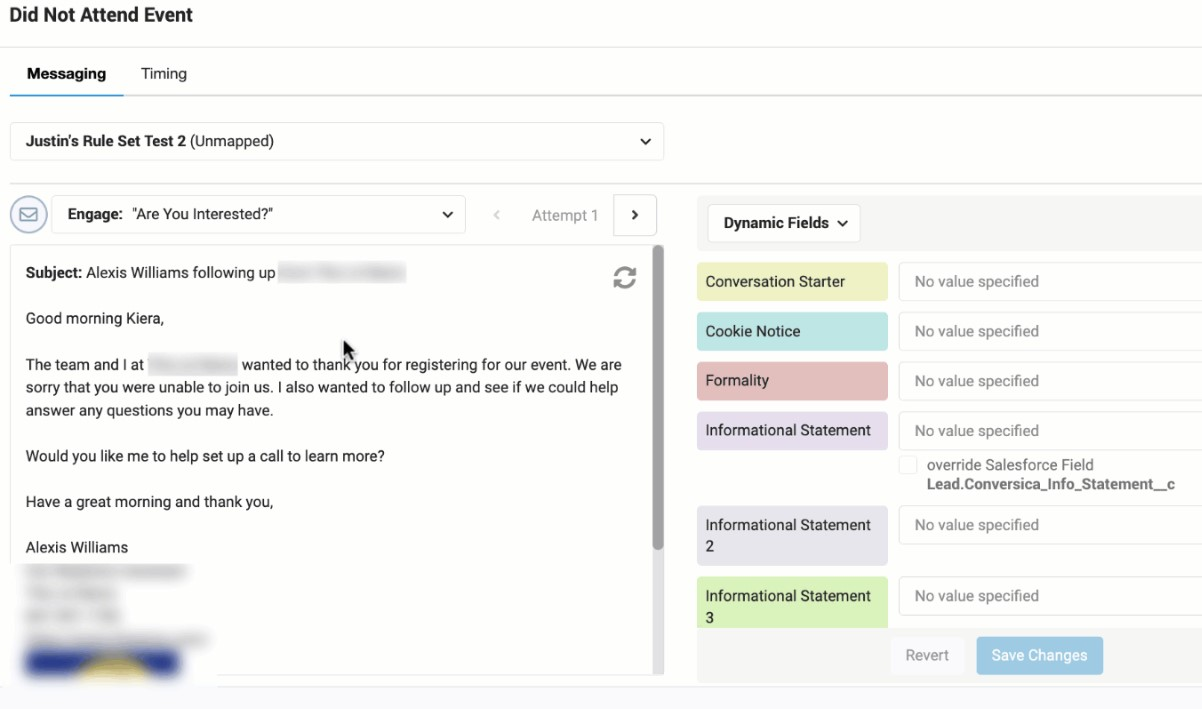Select the yellow Conversation Starter label
Screen dimensions: 1202x709
[x=792, y=282]
